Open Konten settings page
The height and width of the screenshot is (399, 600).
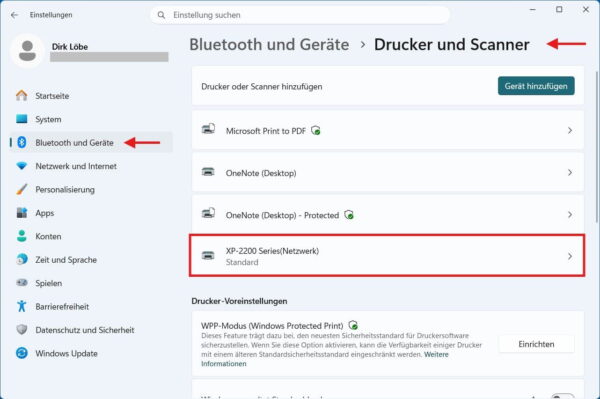pyautogui.click(x=91, y=236)
